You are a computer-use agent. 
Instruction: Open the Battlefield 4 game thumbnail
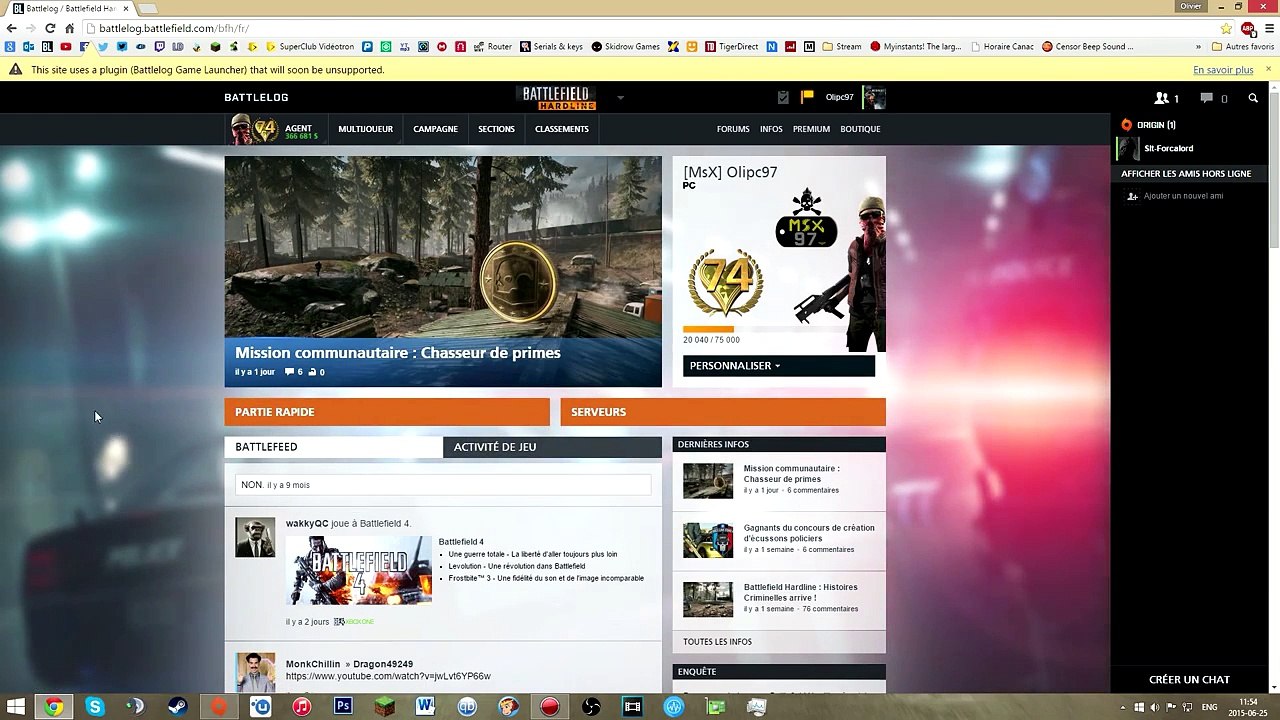[359, 571]
